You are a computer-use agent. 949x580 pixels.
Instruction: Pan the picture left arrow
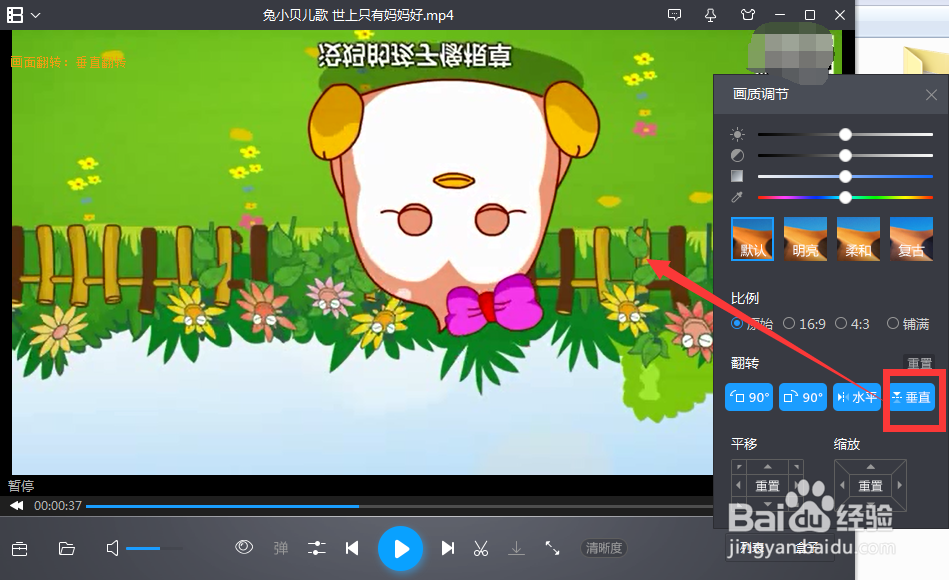[x=738, y=486]
